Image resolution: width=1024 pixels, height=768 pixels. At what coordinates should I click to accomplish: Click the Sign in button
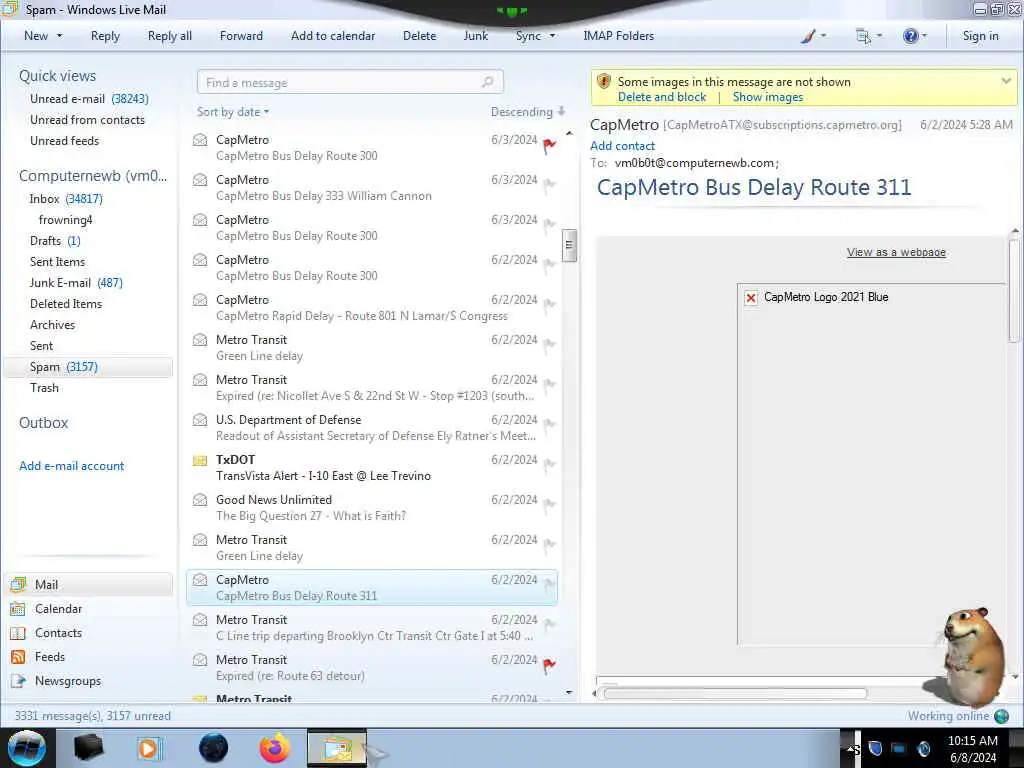coord(980,36)
